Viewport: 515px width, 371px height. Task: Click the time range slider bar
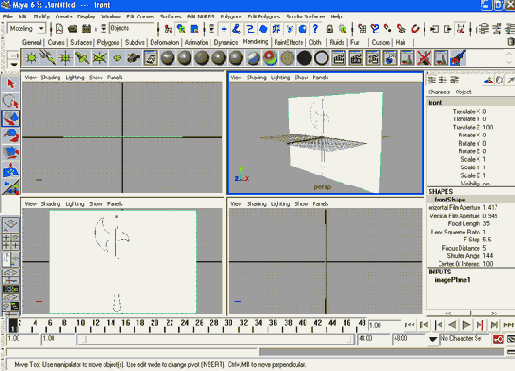click(215, 340)
